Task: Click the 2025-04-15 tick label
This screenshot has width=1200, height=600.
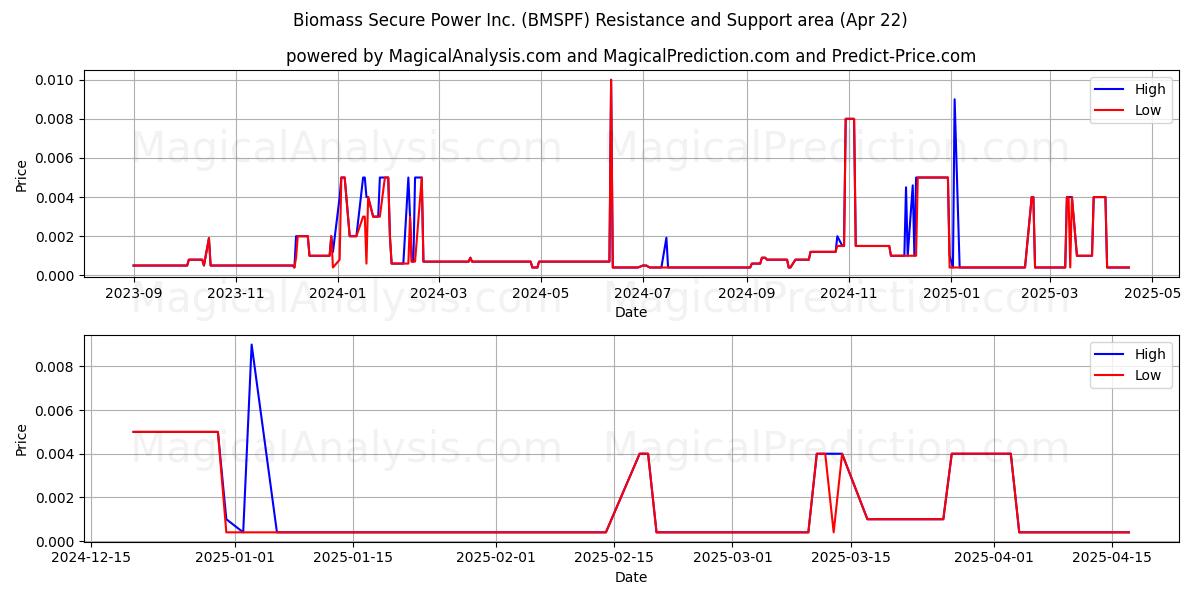Action: click(1113, 558)
